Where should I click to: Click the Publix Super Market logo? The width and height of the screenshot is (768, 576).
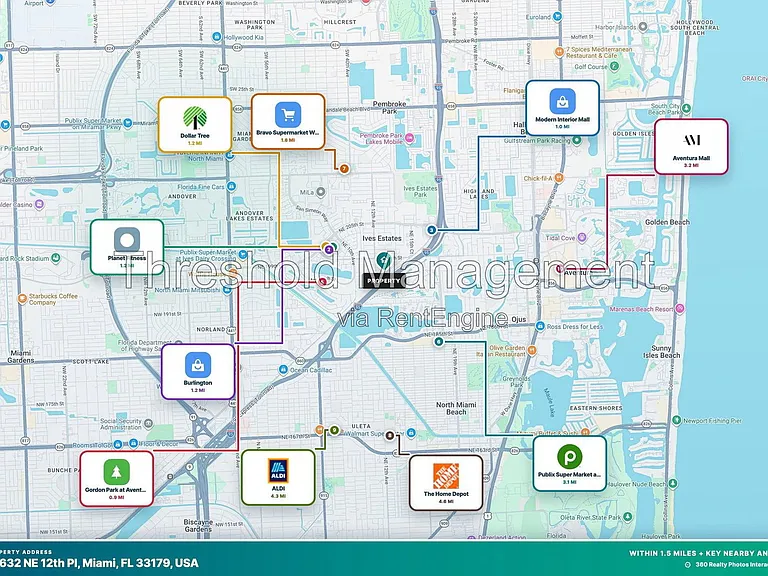pos(570,457)
